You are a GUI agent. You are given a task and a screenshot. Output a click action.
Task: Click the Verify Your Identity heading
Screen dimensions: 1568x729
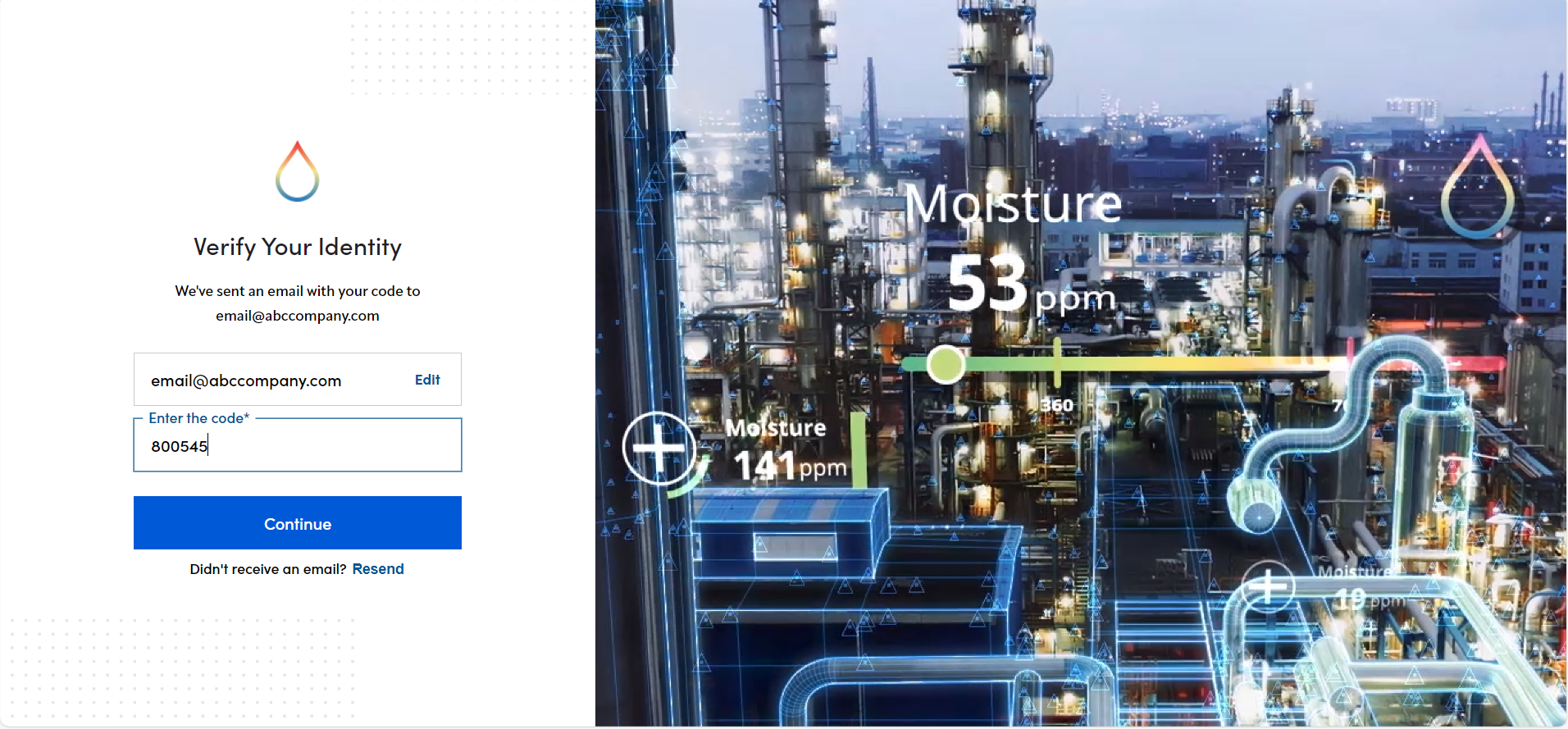point(297,247)
